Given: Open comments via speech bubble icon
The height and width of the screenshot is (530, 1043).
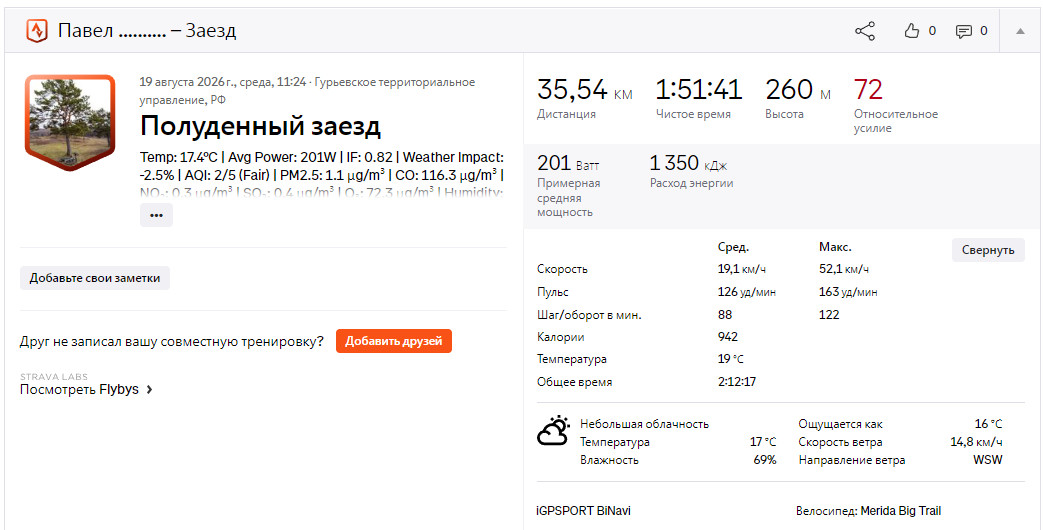Looking at the screenshot, I should [963, 31].
